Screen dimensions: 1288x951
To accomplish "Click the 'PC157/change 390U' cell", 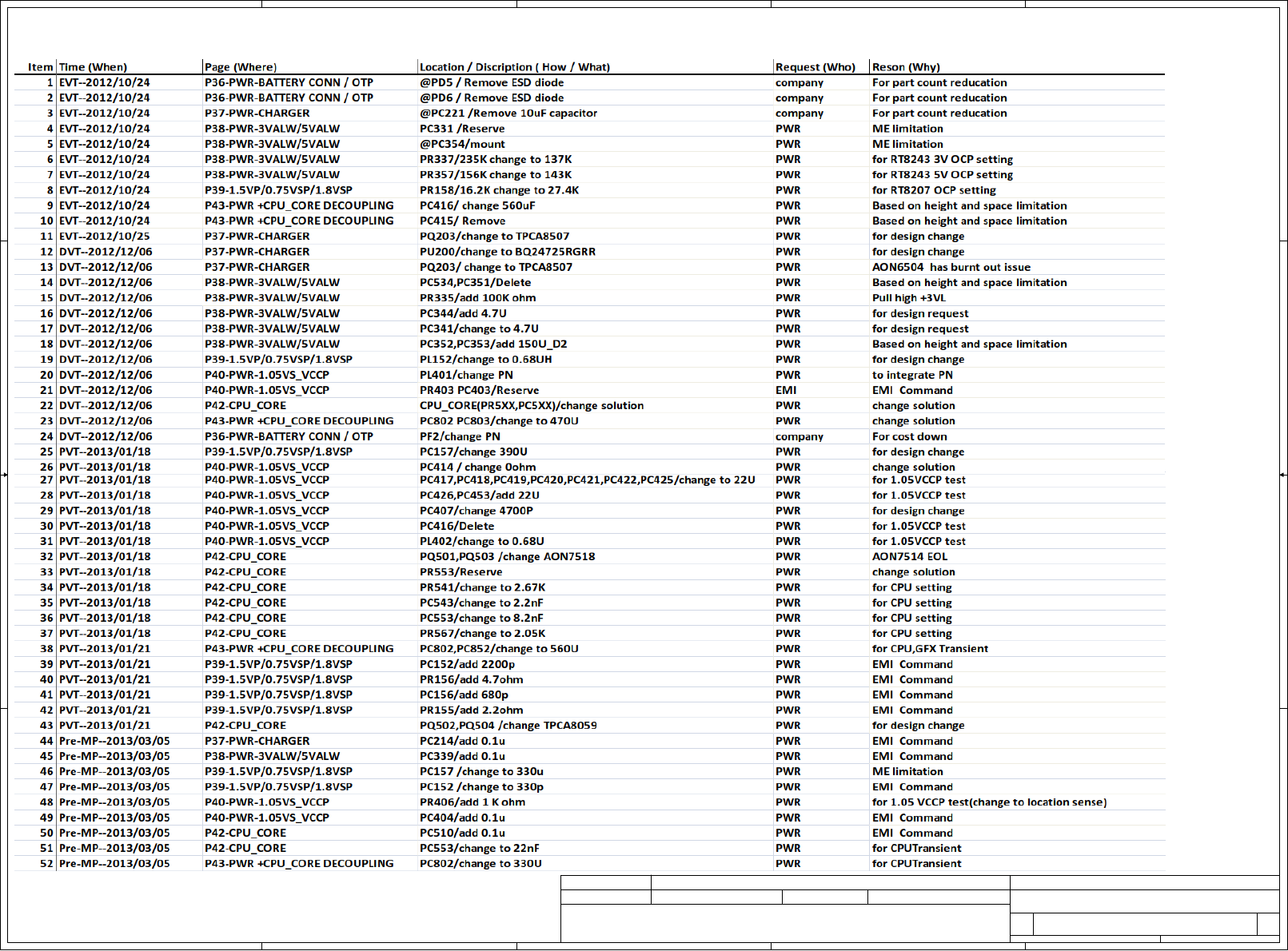I will [x=473, y=452].
